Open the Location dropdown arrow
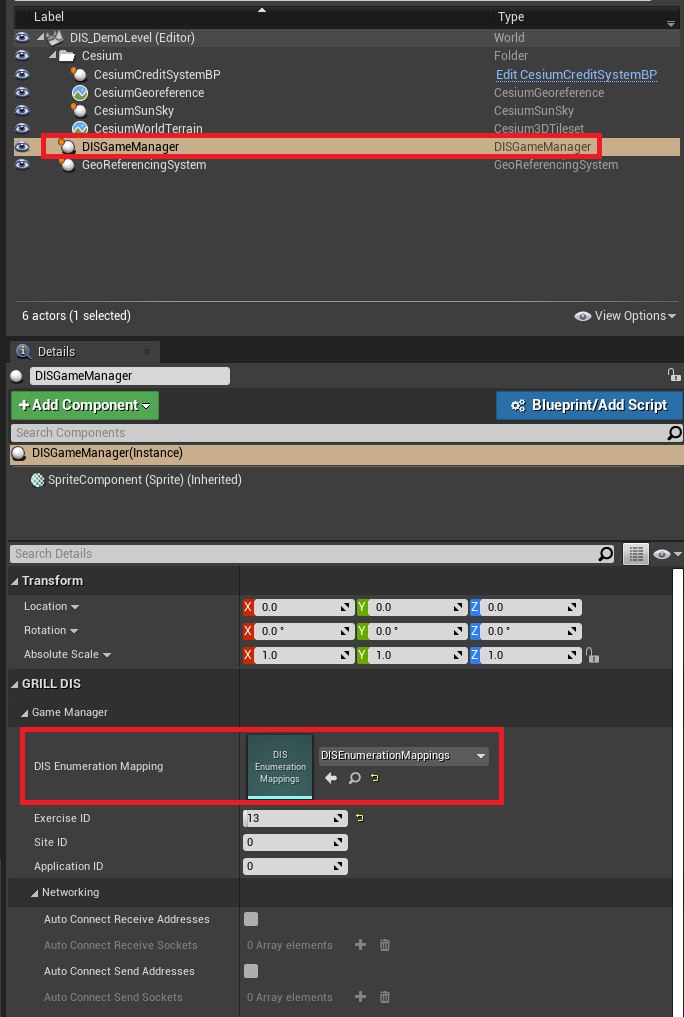Viewport: 684px width, 1017px height. (75, 607)
